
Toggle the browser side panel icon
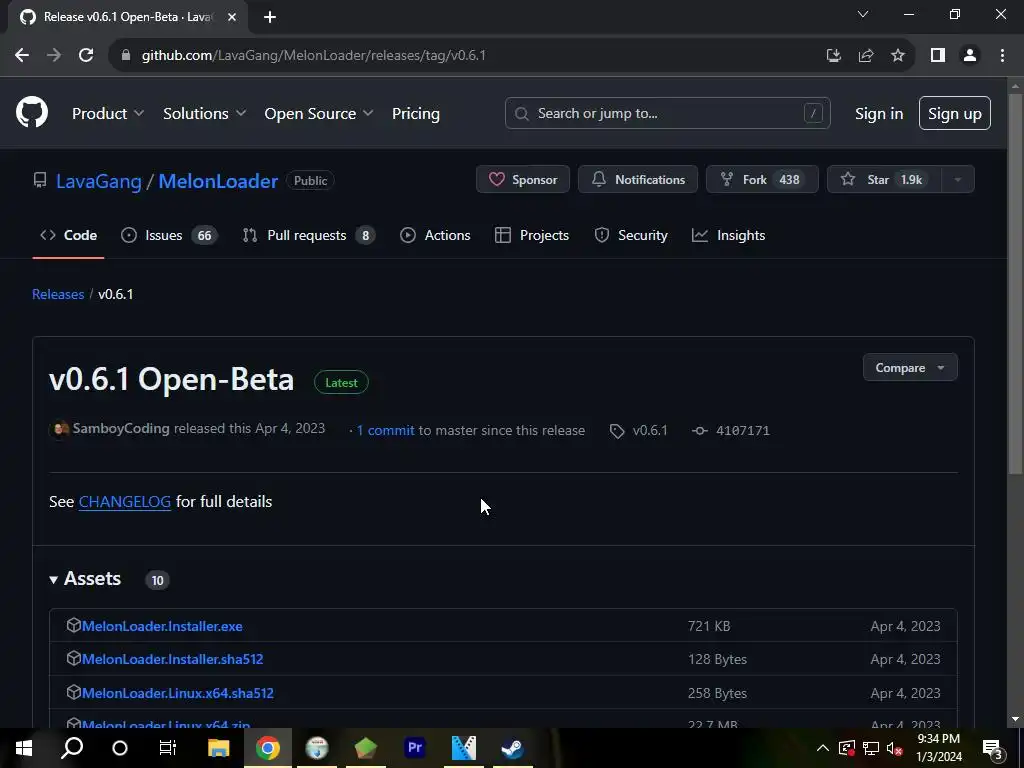tap(938, 56)
